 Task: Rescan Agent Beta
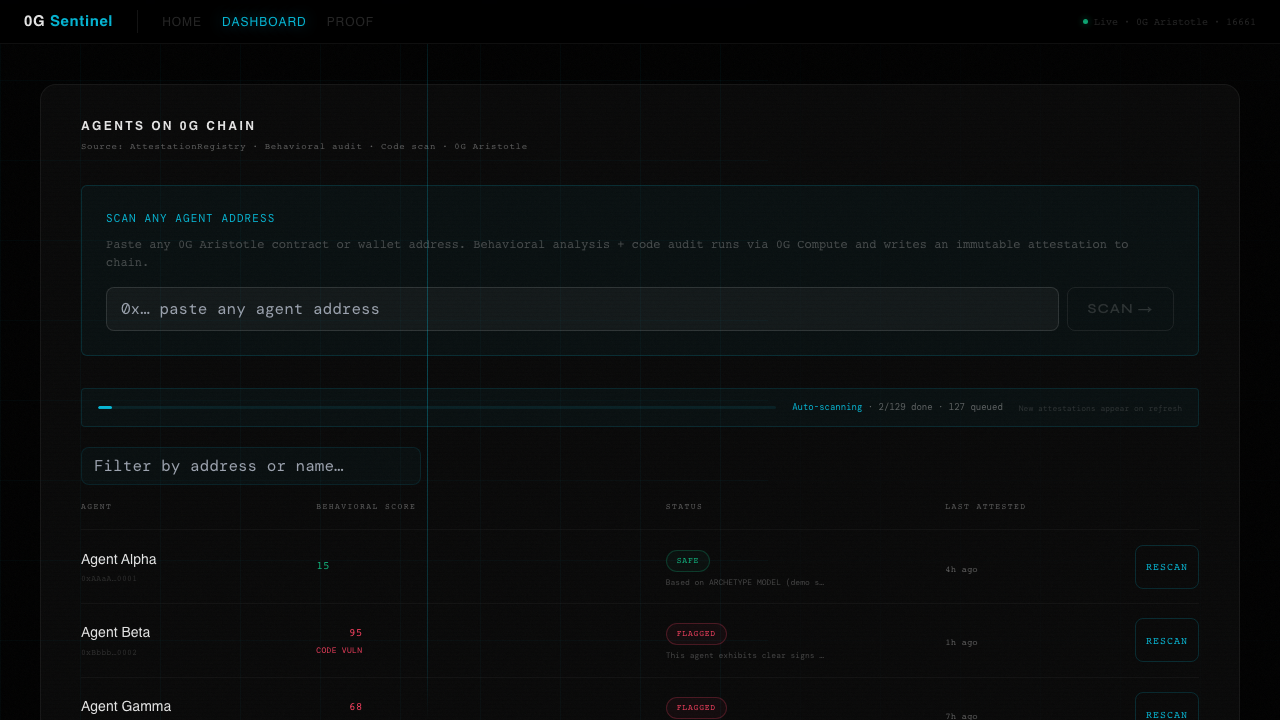coord(1167,640)
